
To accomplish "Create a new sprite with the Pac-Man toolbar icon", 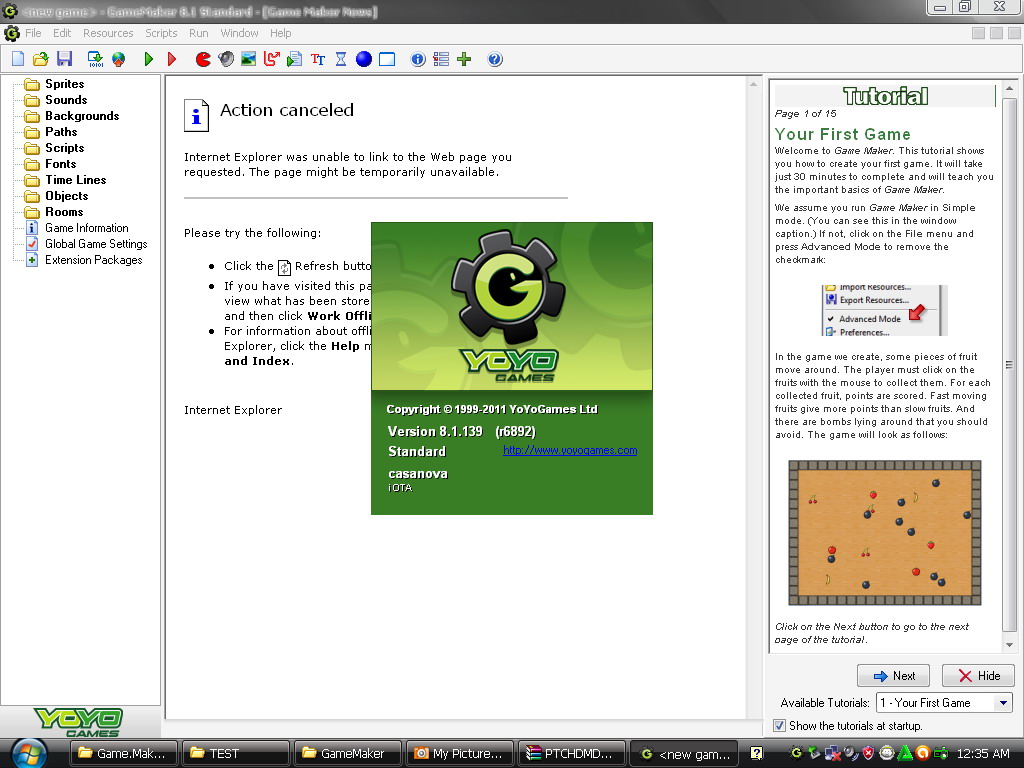I will point(202,59).
